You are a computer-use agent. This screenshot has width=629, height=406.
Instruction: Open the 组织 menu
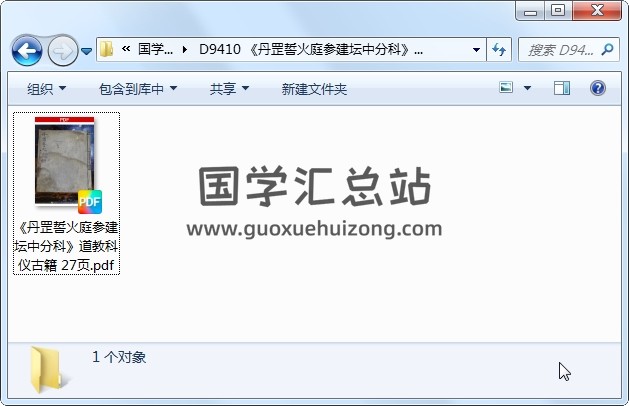point(47,89)
